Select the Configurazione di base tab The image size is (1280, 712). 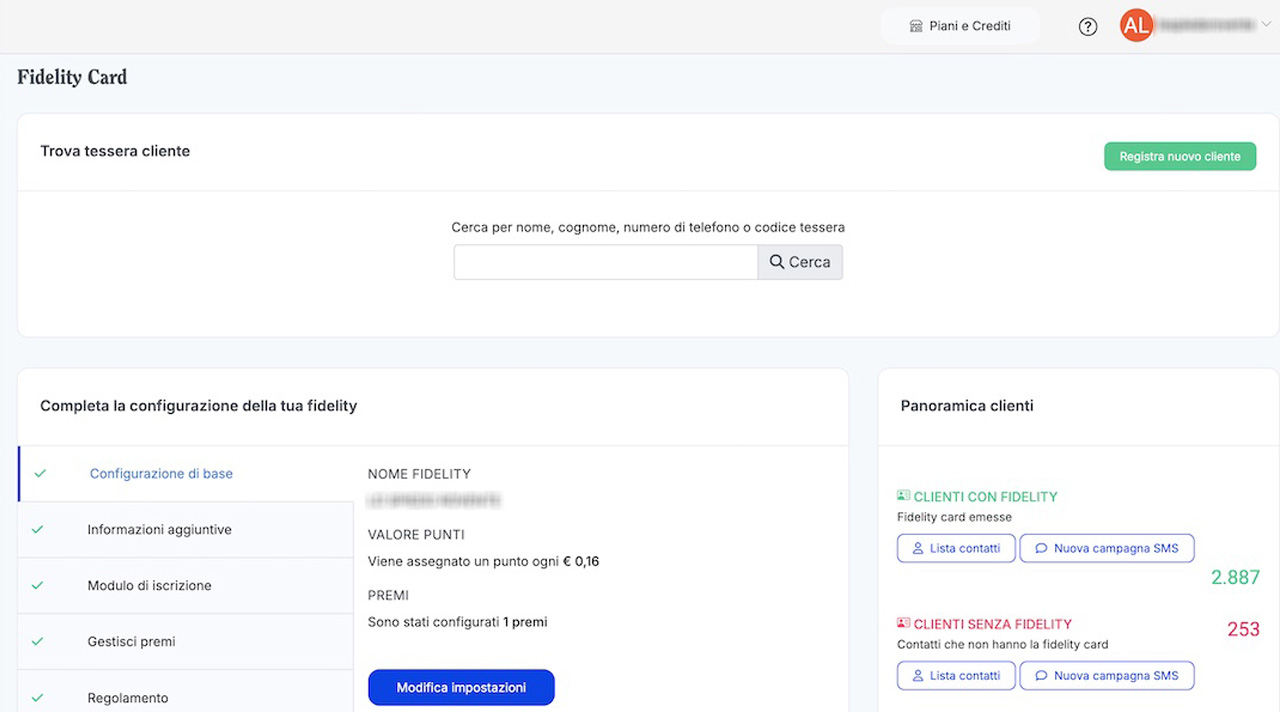(161, 474)
